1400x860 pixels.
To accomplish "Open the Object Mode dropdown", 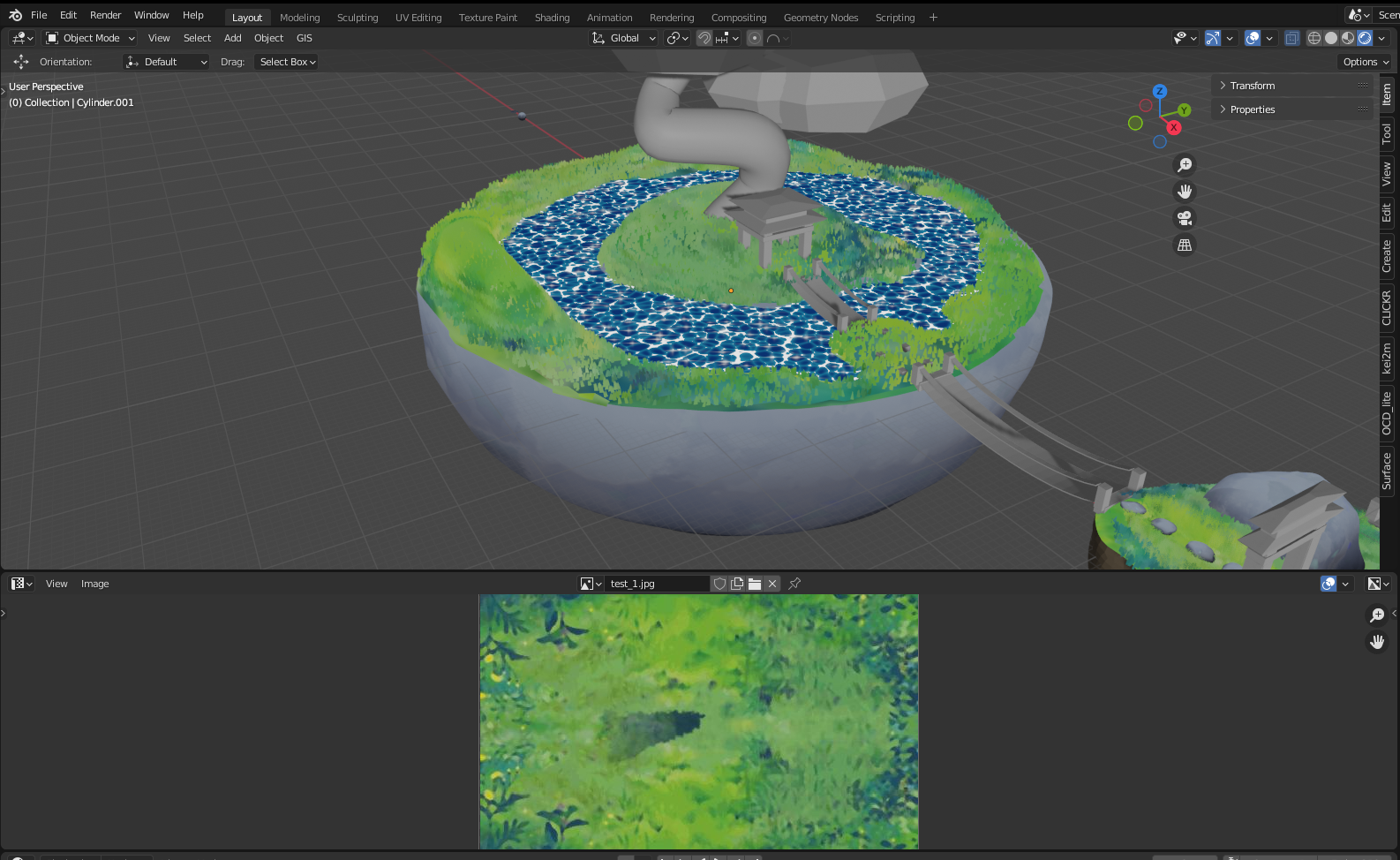I will coord(90,38).
